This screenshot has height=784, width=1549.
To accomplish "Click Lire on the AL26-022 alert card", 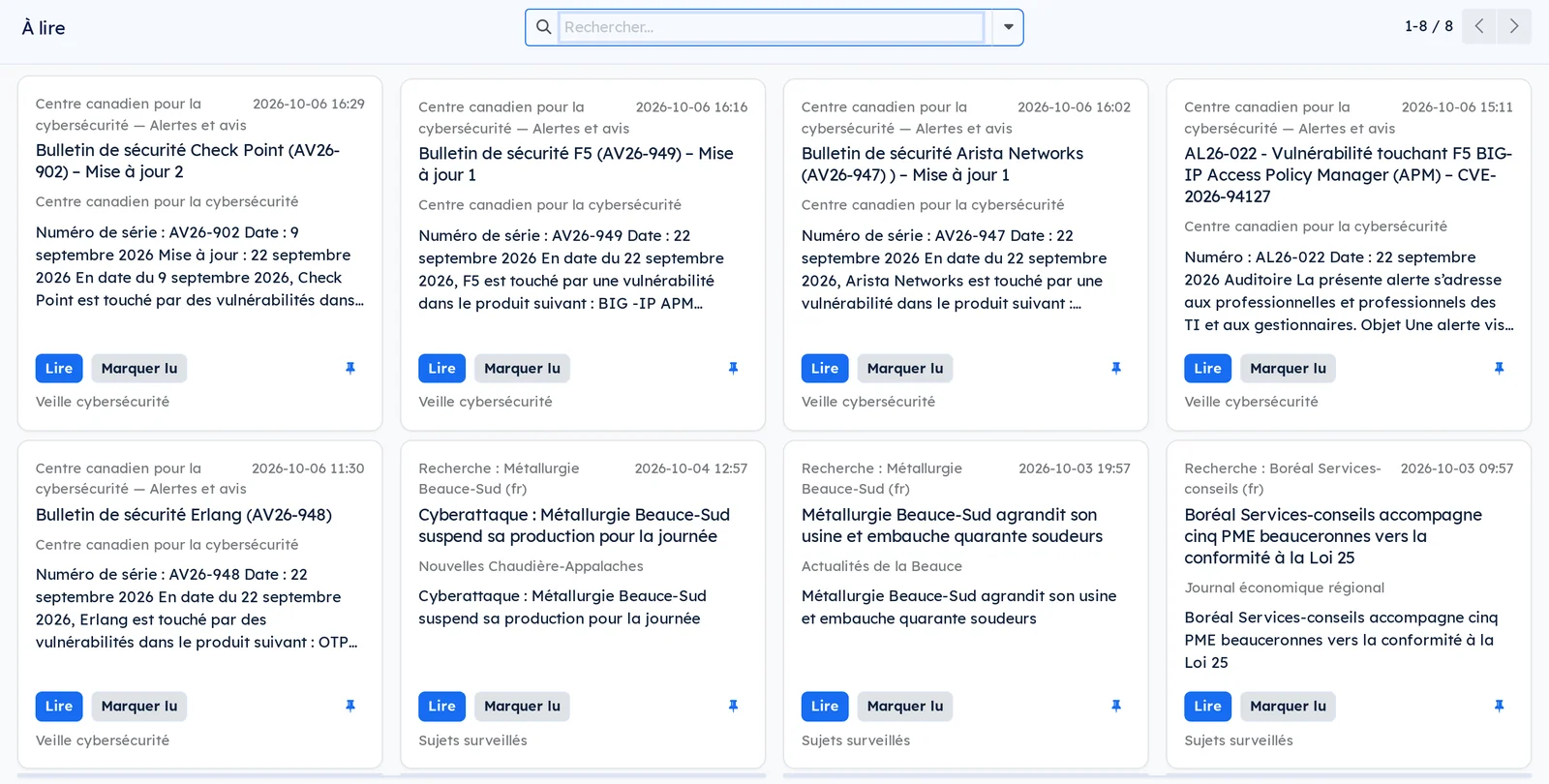I will (1207, 369).
